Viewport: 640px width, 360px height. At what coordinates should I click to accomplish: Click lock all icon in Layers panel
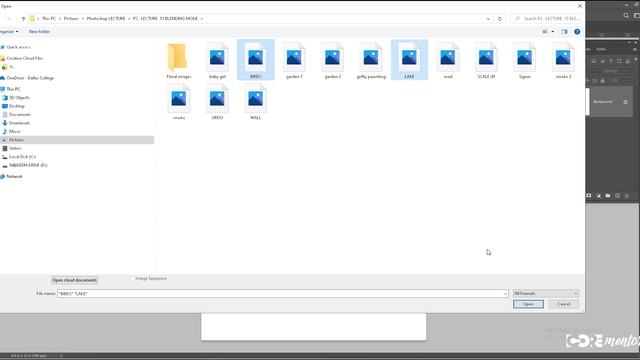pyautogui.click(x=602, y=81)
